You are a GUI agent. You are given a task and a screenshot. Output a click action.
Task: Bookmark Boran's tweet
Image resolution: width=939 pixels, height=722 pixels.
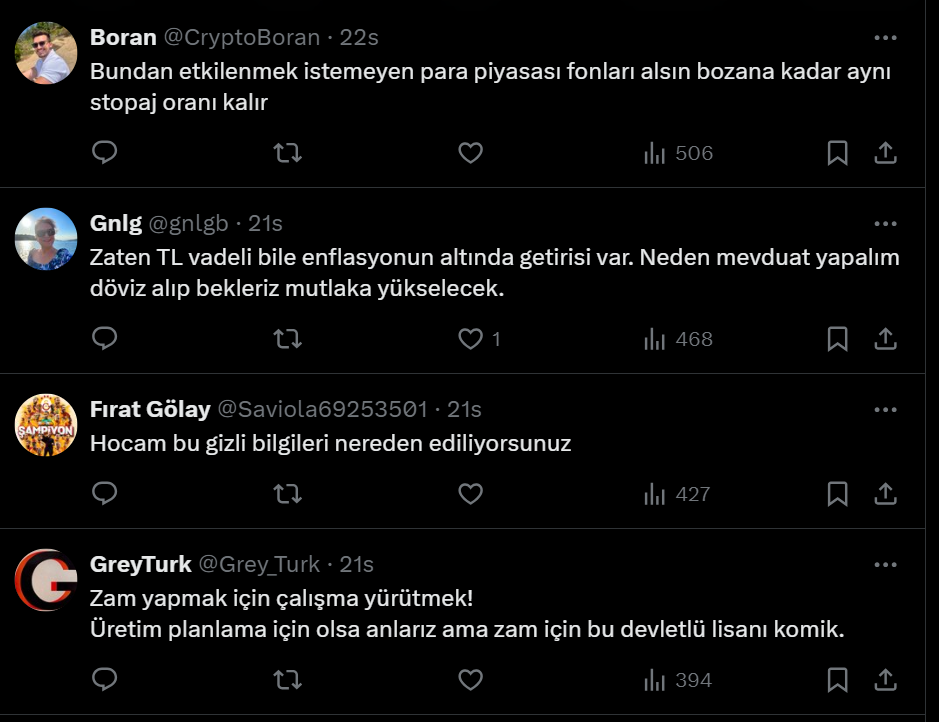click(x=838, y=153)
